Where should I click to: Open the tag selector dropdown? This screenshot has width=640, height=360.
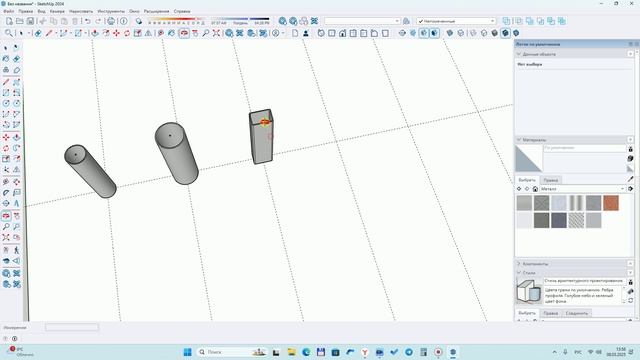456,21
